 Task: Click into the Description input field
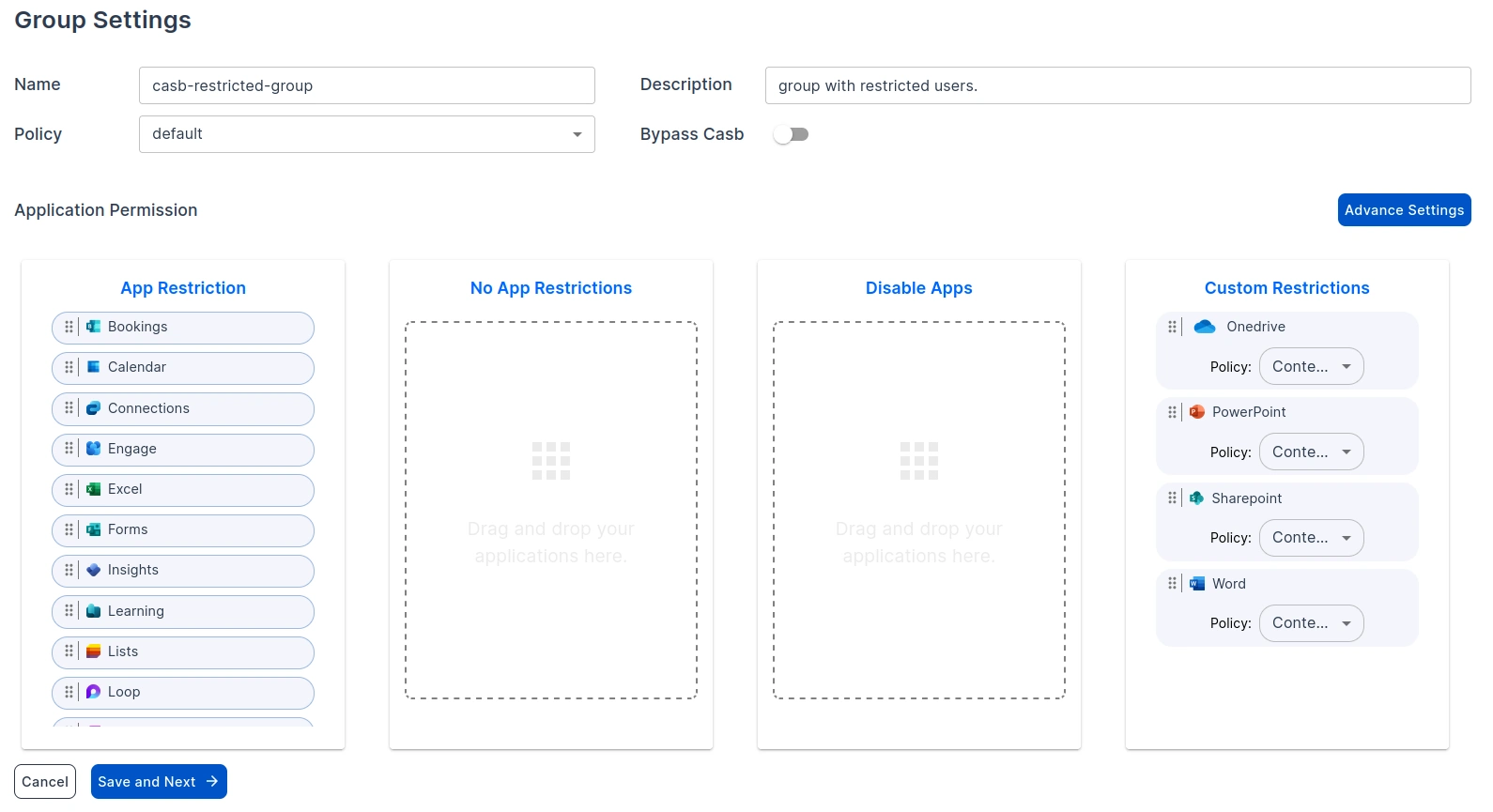click(1118, 85)
